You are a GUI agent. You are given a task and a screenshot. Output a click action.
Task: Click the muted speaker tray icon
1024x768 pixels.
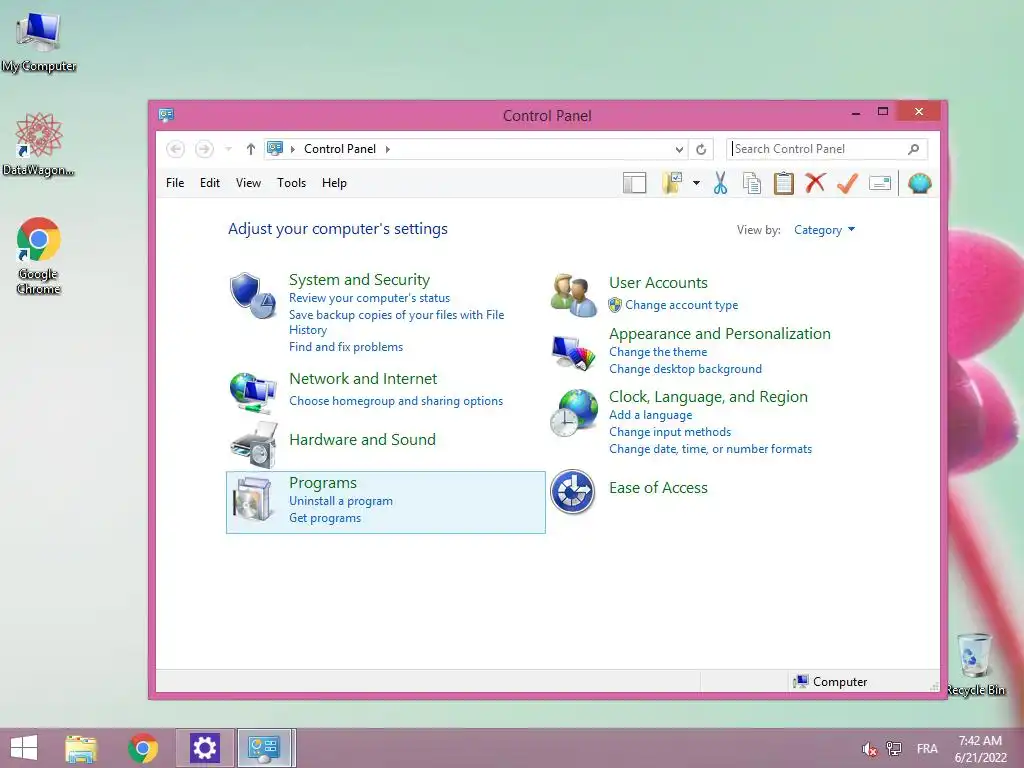869,749
